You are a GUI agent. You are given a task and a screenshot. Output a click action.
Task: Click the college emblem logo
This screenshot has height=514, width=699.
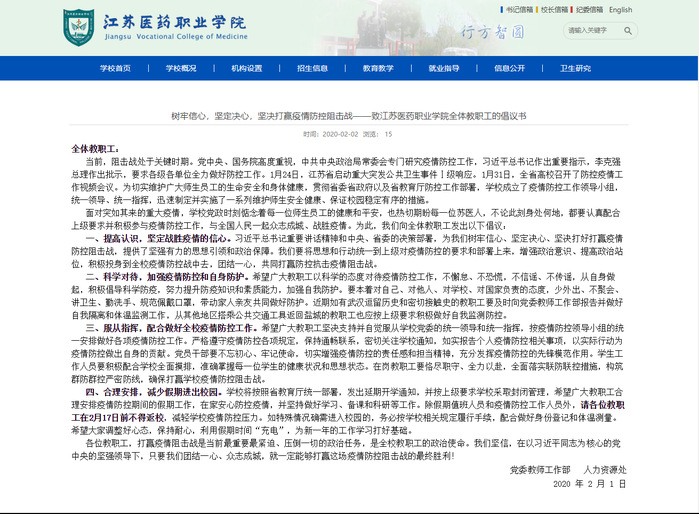(x=79, y=27)
